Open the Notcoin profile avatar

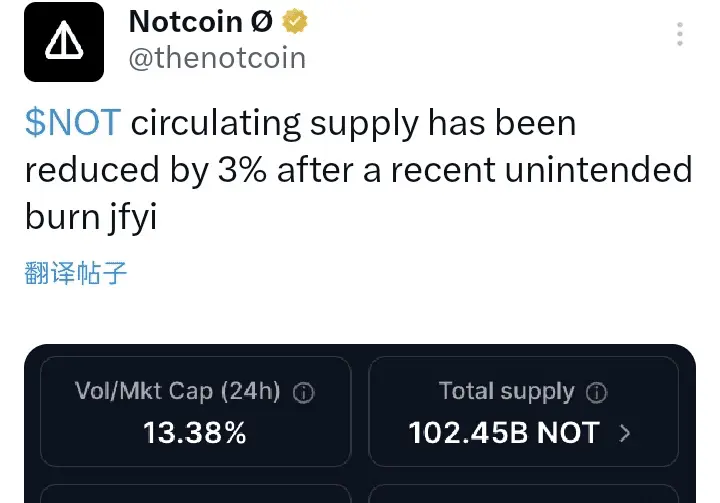point(64,42)
